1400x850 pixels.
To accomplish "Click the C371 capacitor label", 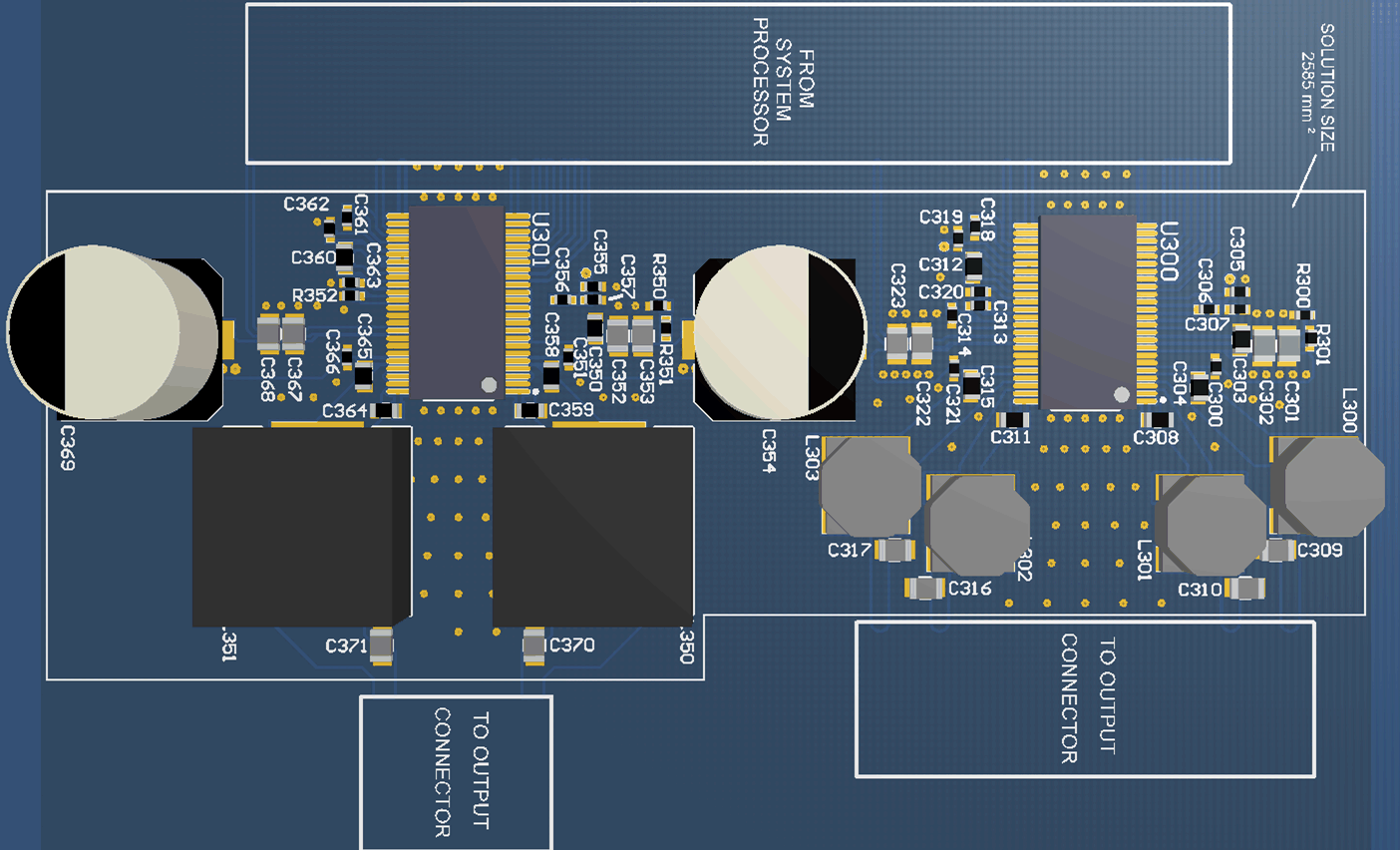I will 346,644.
